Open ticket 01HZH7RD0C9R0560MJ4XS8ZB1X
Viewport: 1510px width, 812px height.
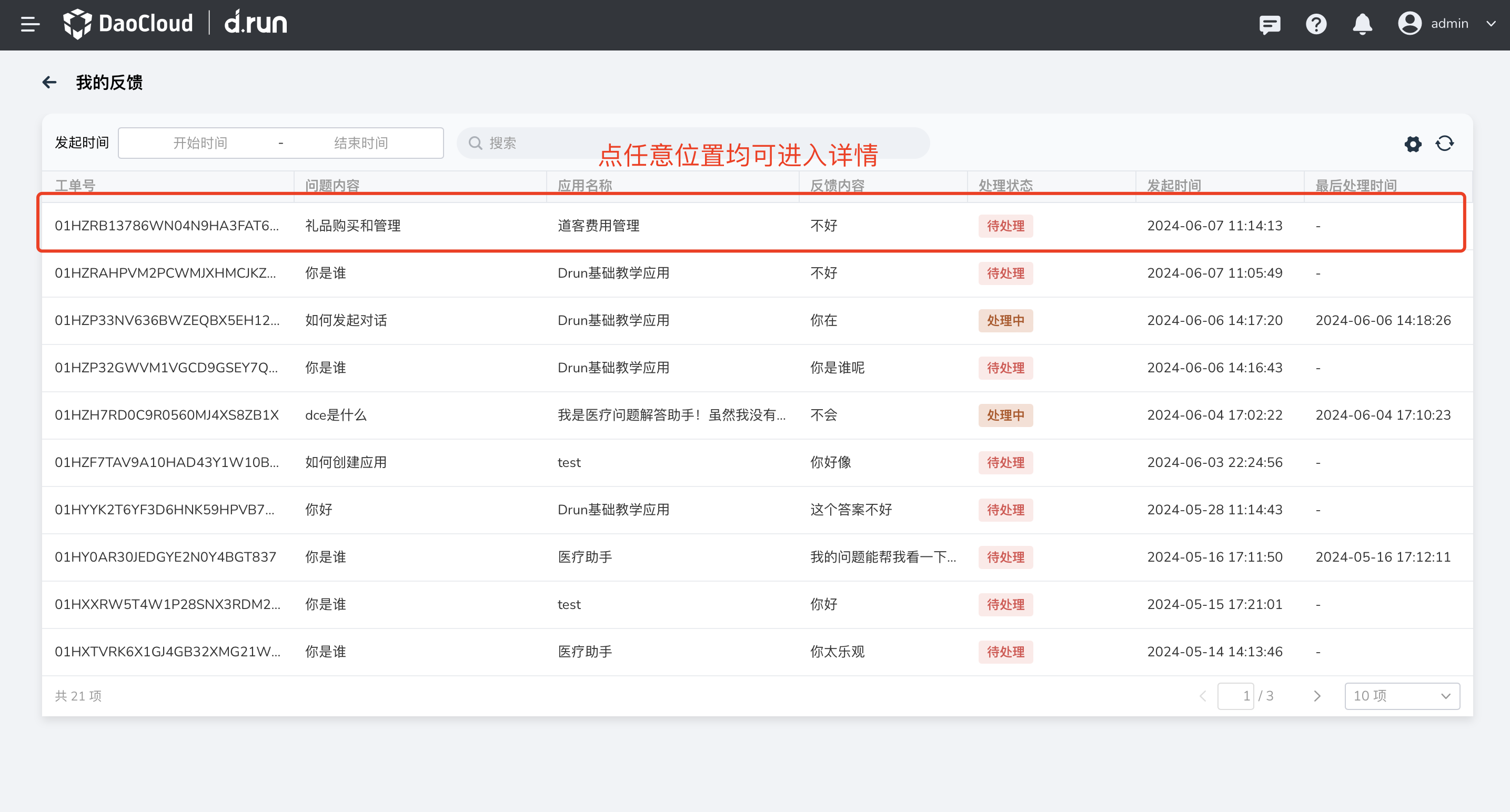[x=166, y=415]
